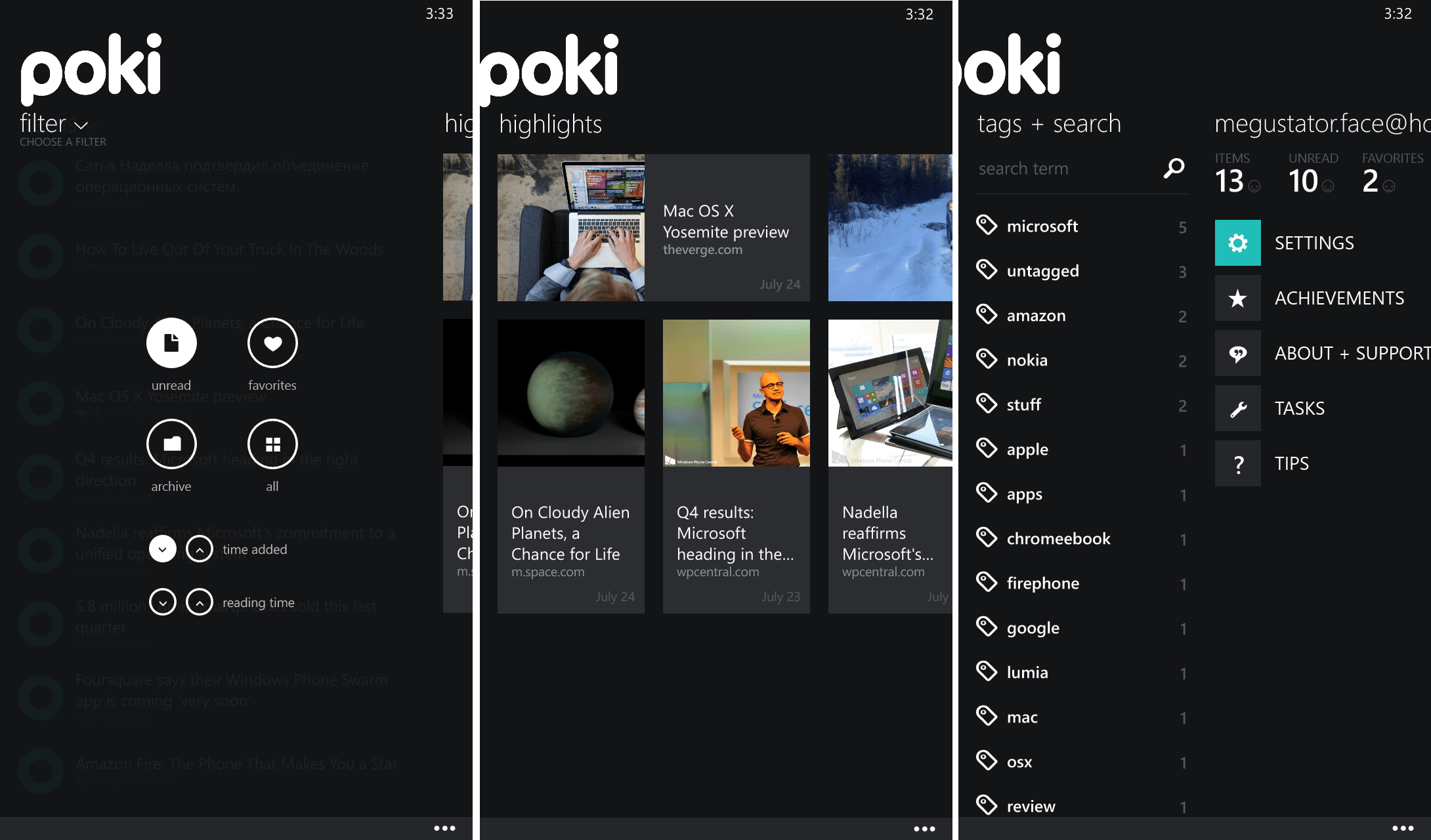
Task: Sort time added descending
Action: click(163, 549)
